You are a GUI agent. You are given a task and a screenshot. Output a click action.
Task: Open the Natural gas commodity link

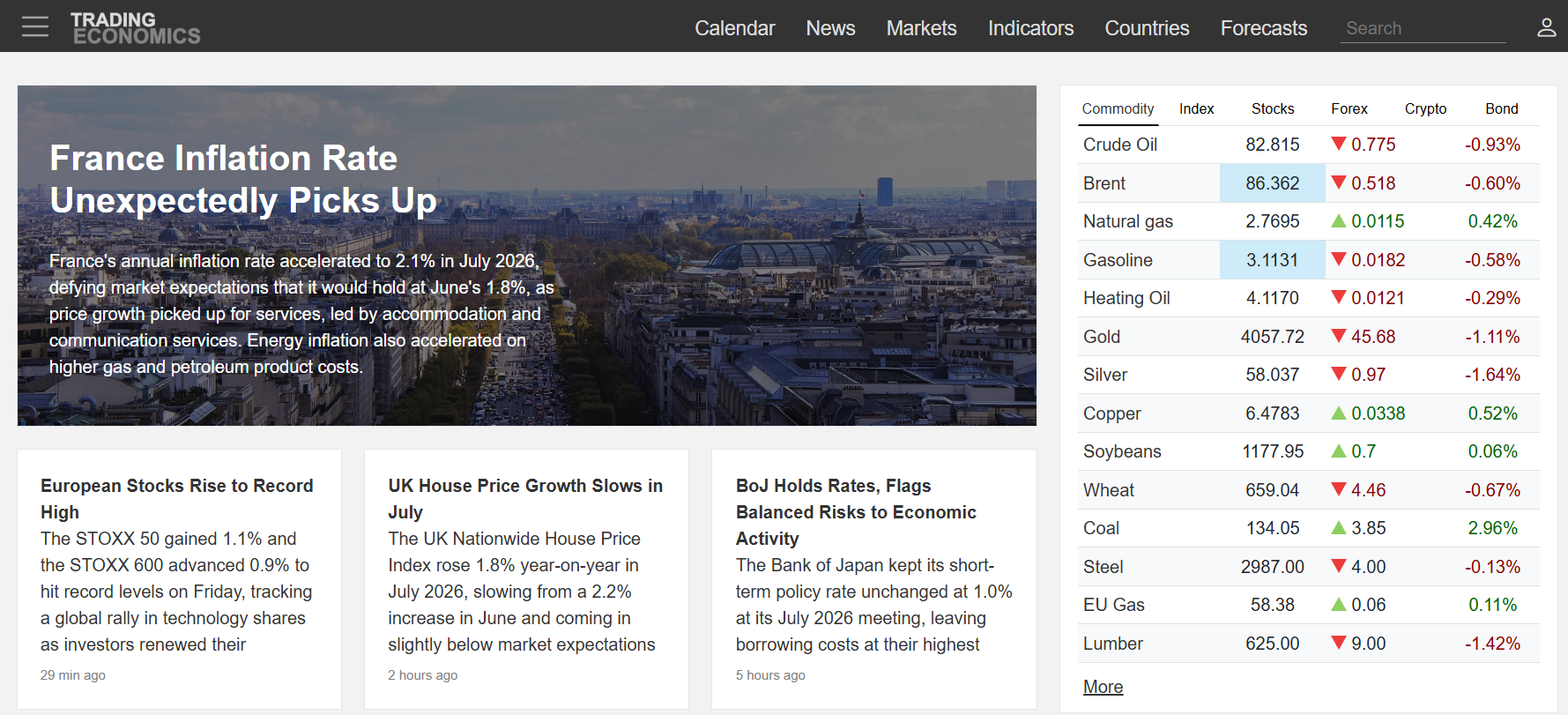tap(1128, 221)
